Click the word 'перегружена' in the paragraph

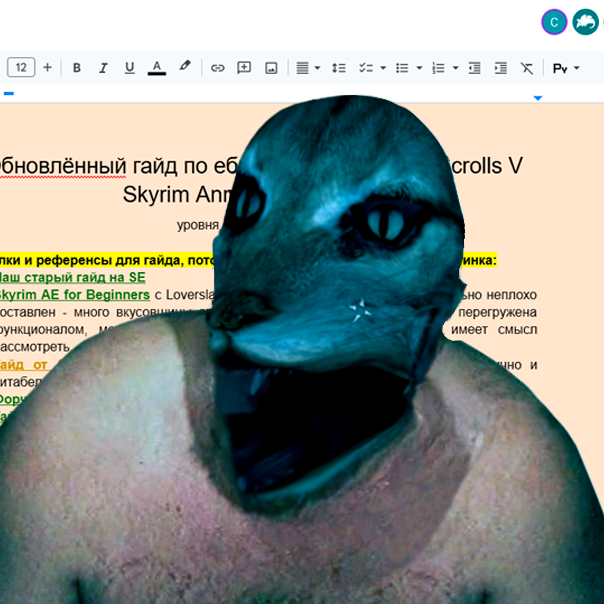[497, 312]
